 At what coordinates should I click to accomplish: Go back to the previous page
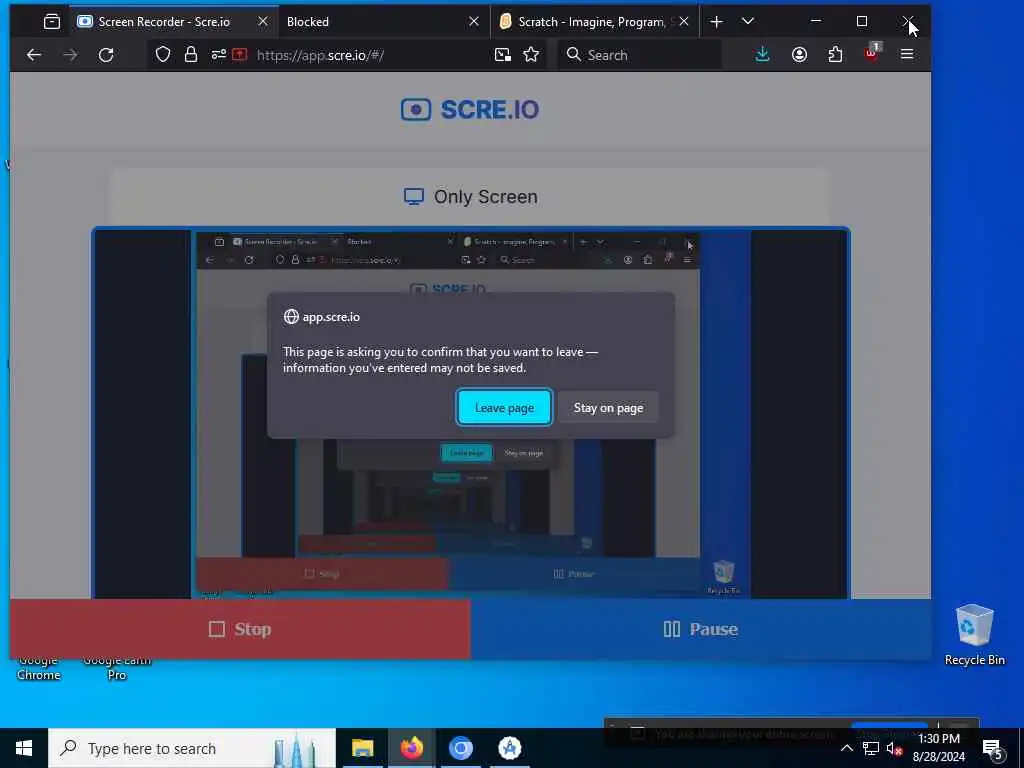tap(34, 55)
